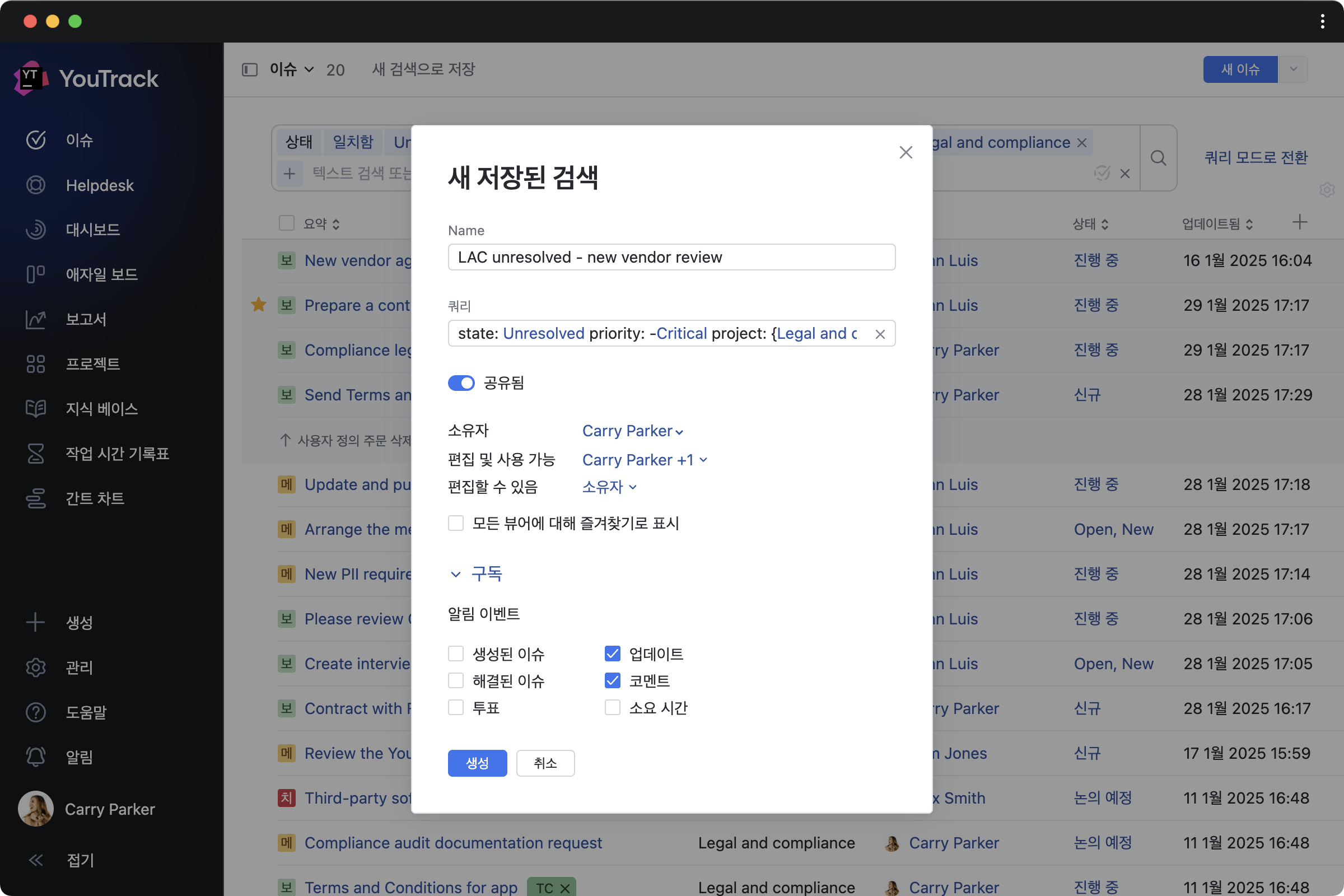The image size is (1344, 896).
Task: Click inside the Name input field
Action: point(671,257)
